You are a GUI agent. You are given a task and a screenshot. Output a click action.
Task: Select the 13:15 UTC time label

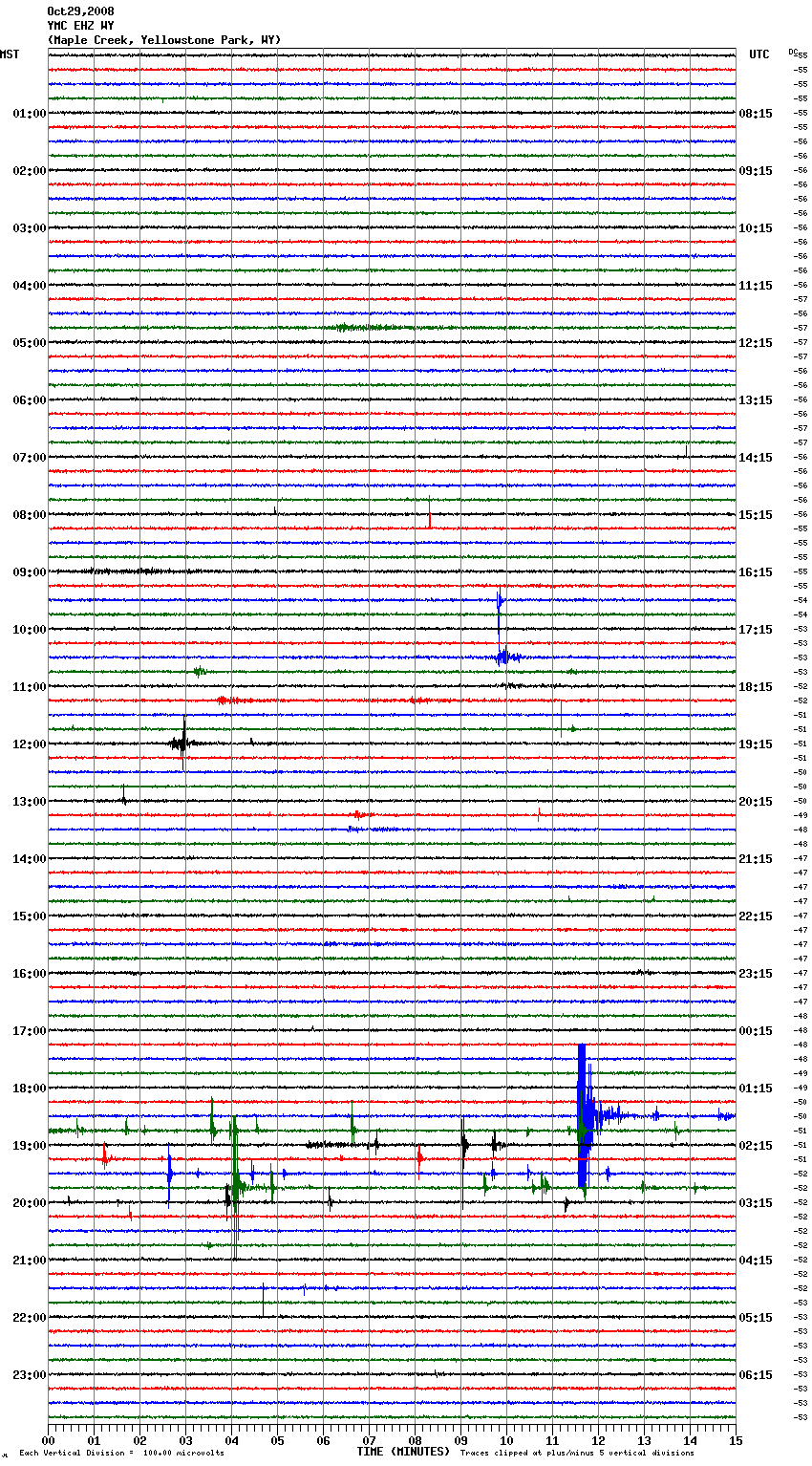[x=756, y=400]
